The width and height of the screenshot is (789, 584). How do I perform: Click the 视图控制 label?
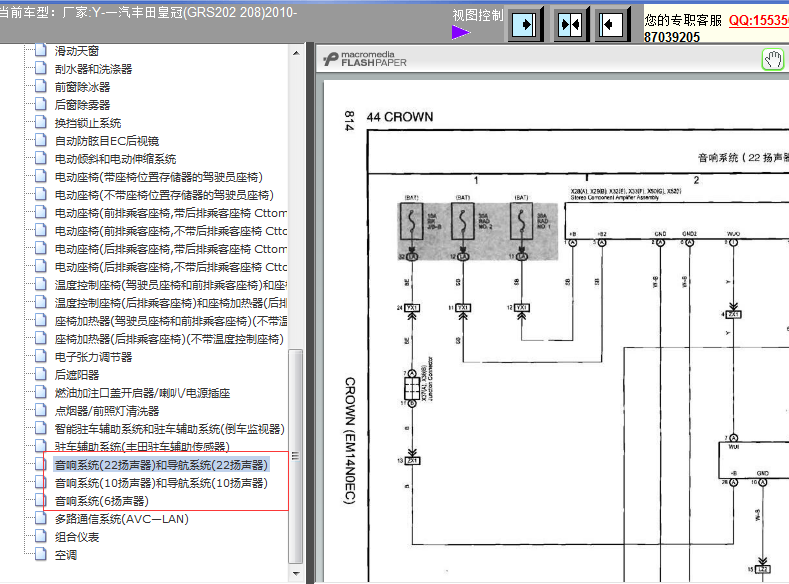coord(478,16)
